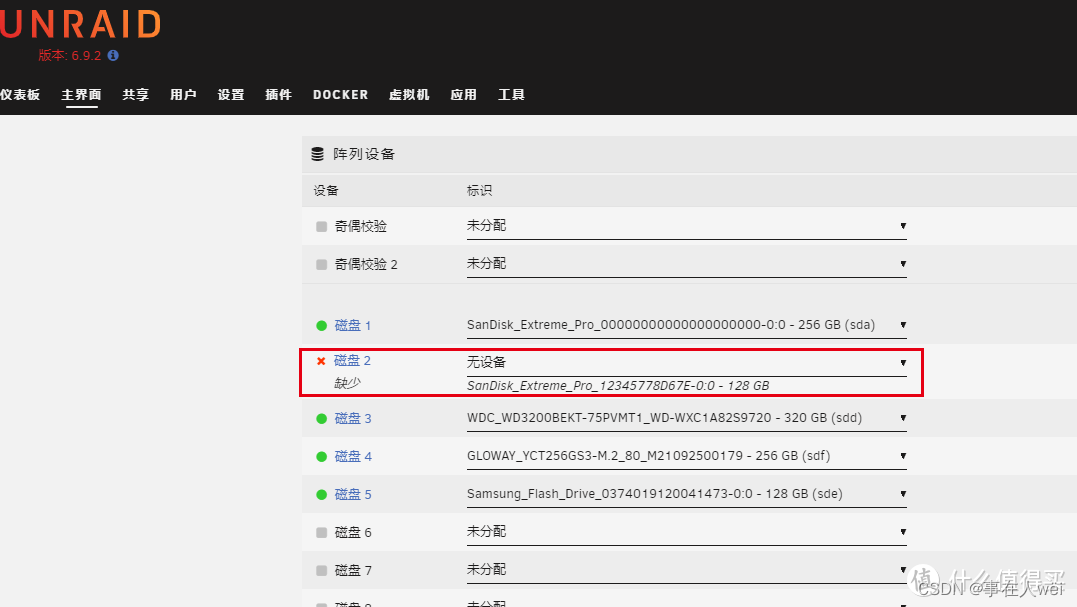Open 奇偶校验 device dropdown

pyautogui.click(x=687, y=226)
